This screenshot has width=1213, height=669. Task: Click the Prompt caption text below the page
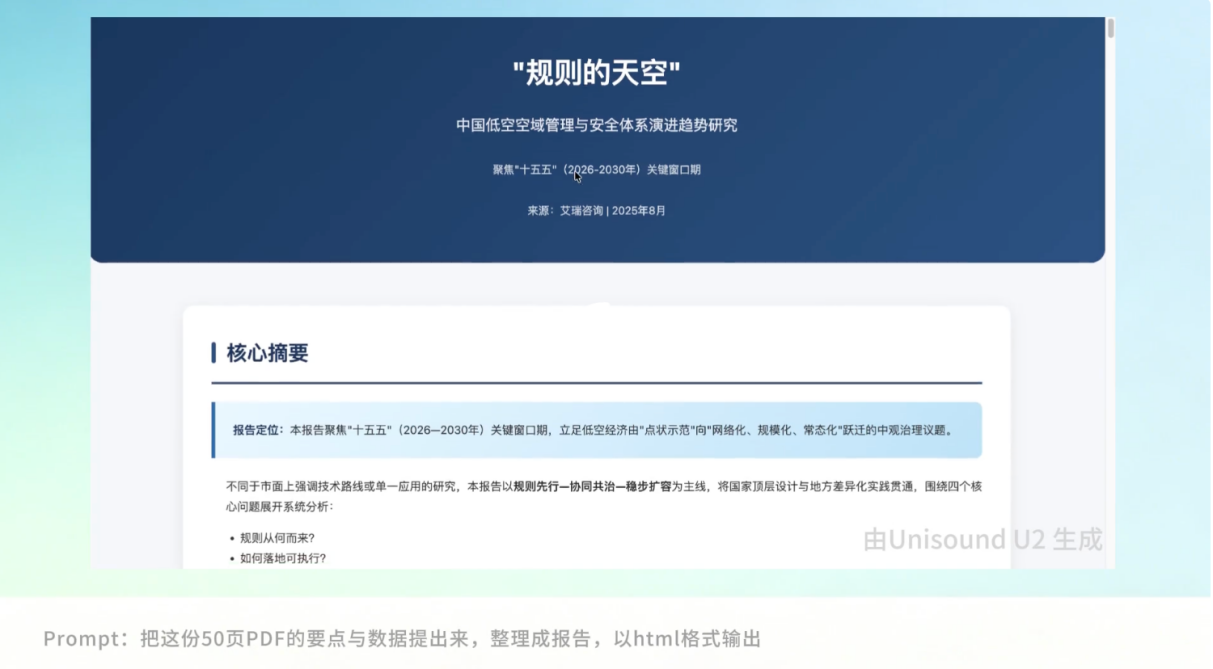tap(402, 639)
